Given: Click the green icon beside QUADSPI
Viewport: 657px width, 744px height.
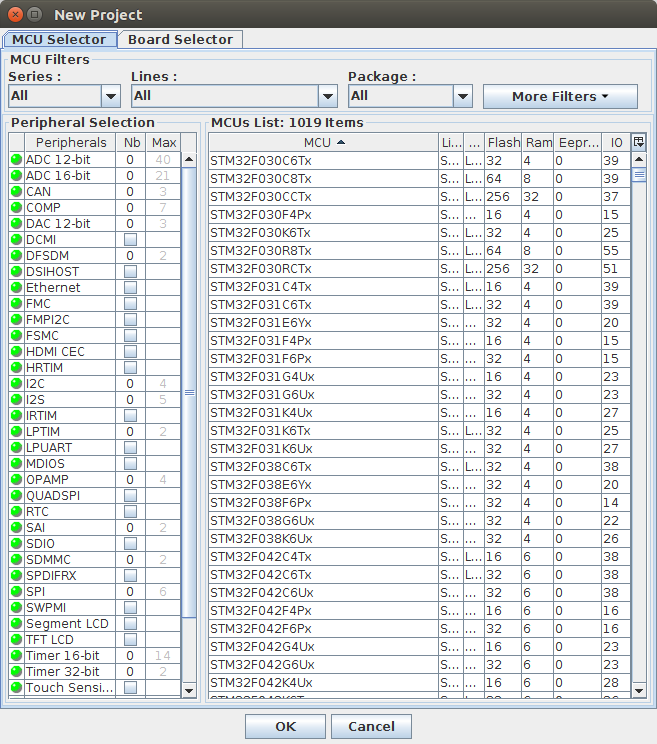Looking at the screenshot, I should point(16,496).
